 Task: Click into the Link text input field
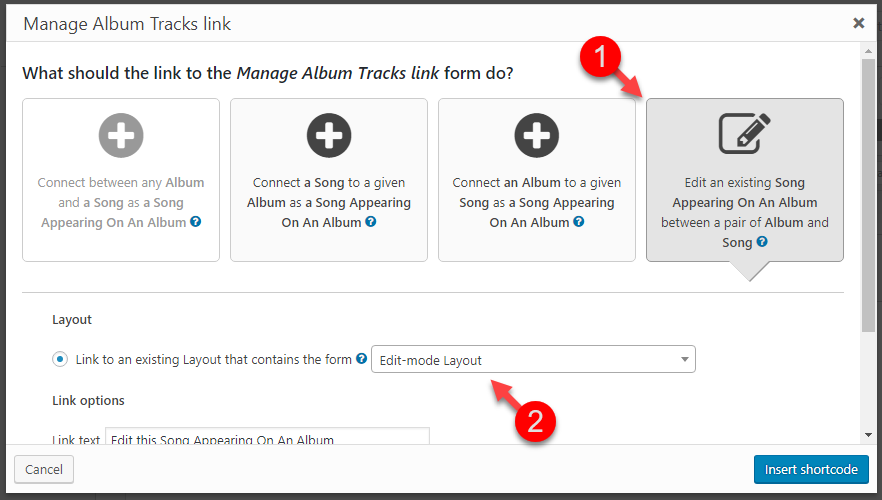pyautogui.click(x=268, y=436)
